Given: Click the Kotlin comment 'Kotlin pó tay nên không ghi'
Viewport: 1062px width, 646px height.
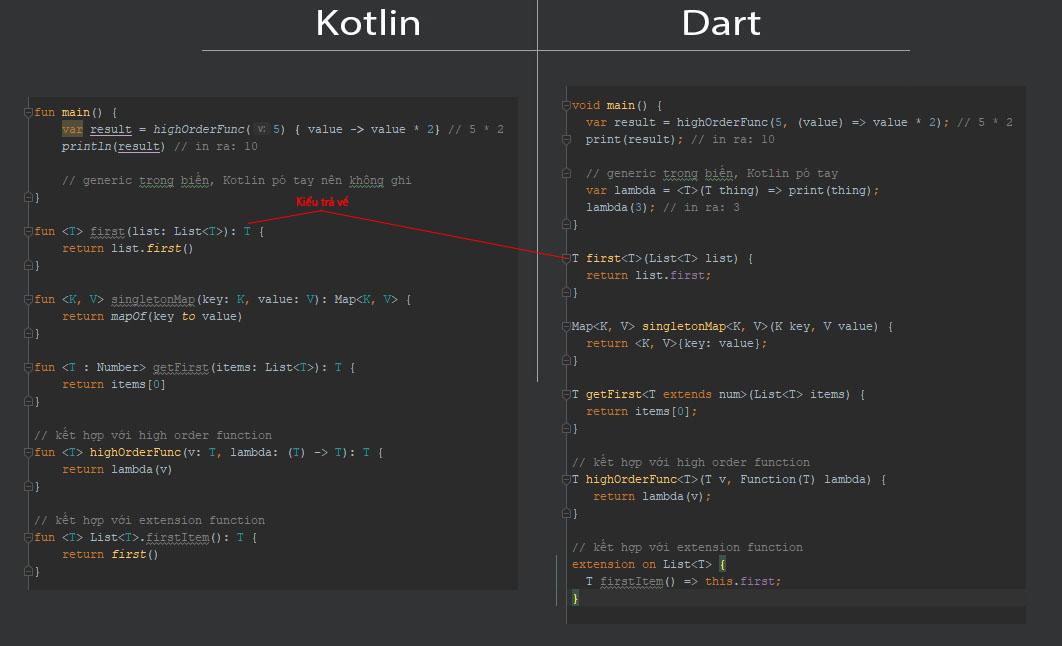Looking at the screenshot, I should tap(317, 180).
